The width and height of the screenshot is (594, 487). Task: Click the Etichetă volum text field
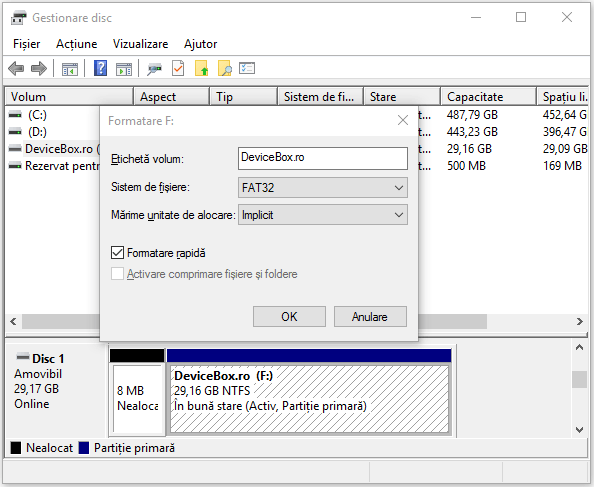tap(323, 158)
